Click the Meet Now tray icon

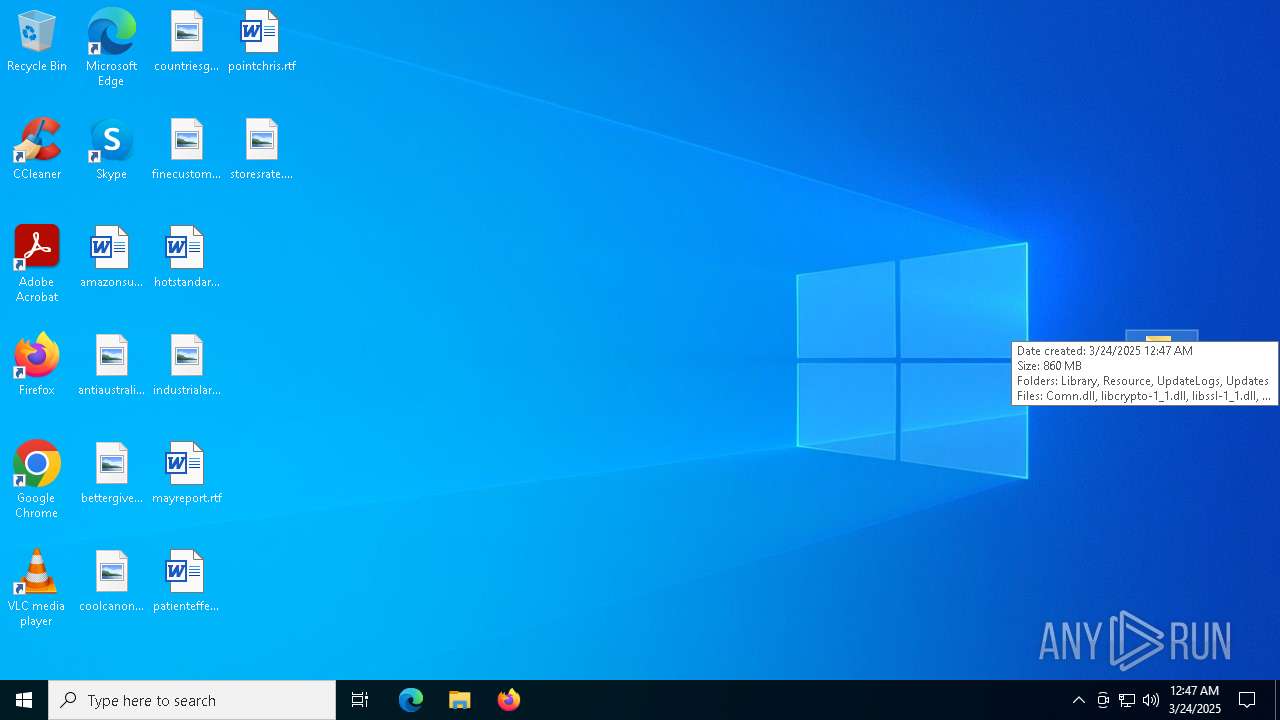coord(1103,700)
